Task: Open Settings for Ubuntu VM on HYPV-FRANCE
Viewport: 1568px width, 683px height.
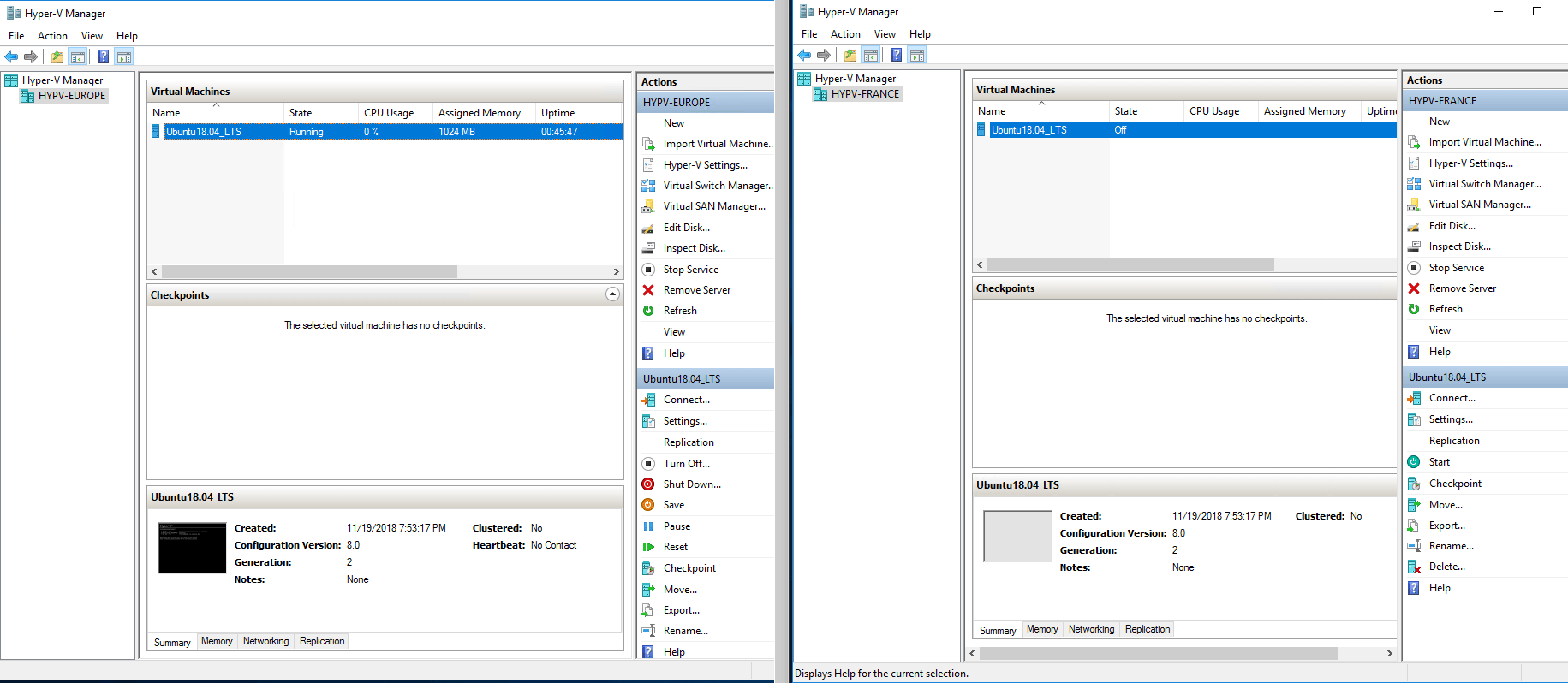Action: [1451, 419]
